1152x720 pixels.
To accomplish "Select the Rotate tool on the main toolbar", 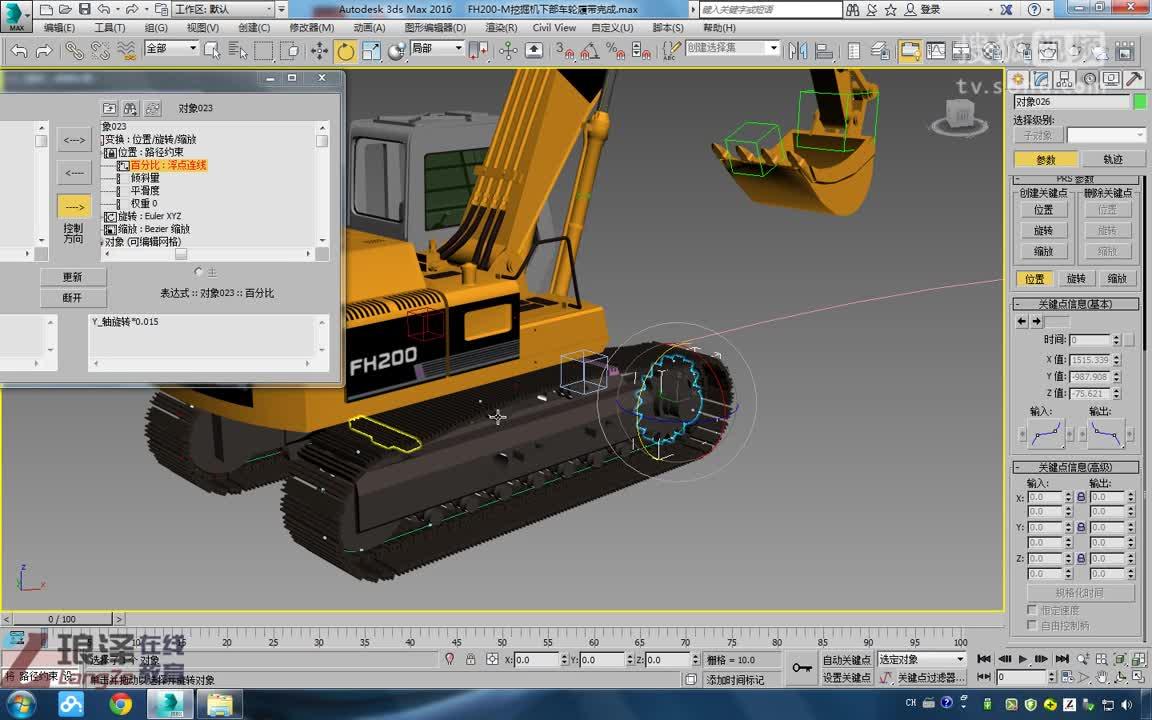I will pyautogui.click(x=344, y=51).
